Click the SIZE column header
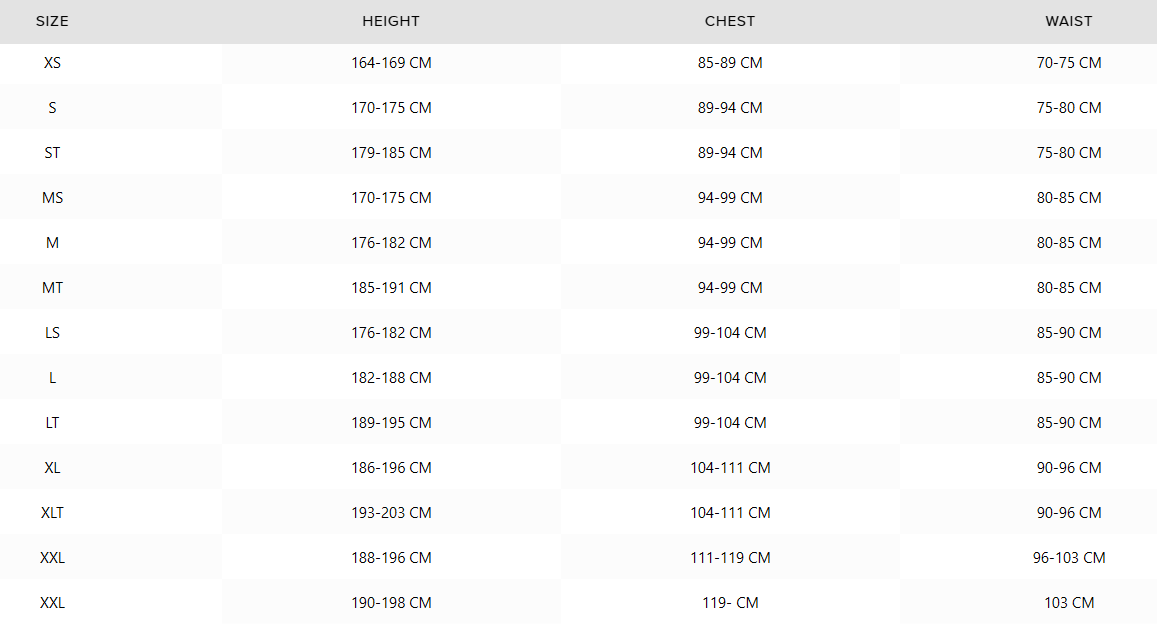 coord(52,21)
